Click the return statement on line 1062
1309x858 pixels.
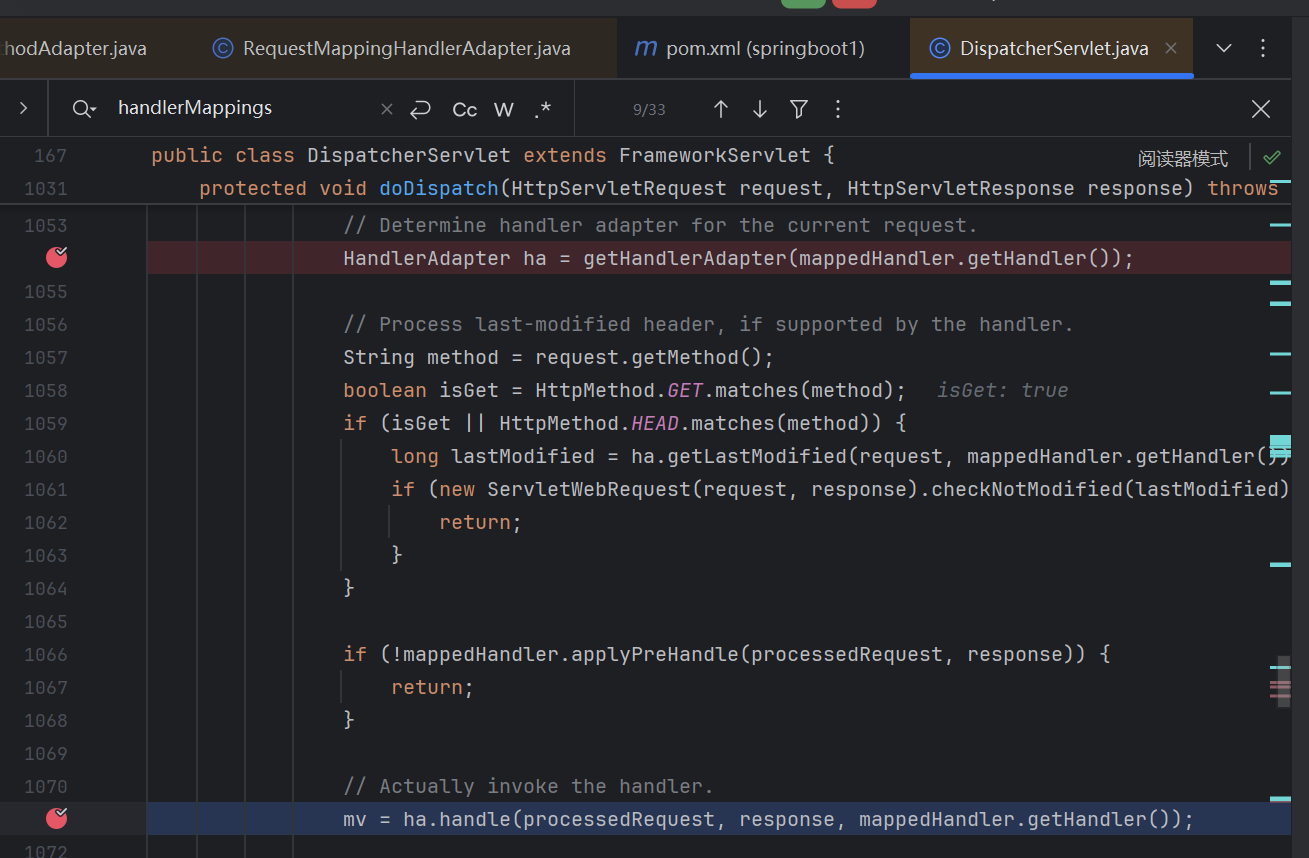click(x=481, y=522)
